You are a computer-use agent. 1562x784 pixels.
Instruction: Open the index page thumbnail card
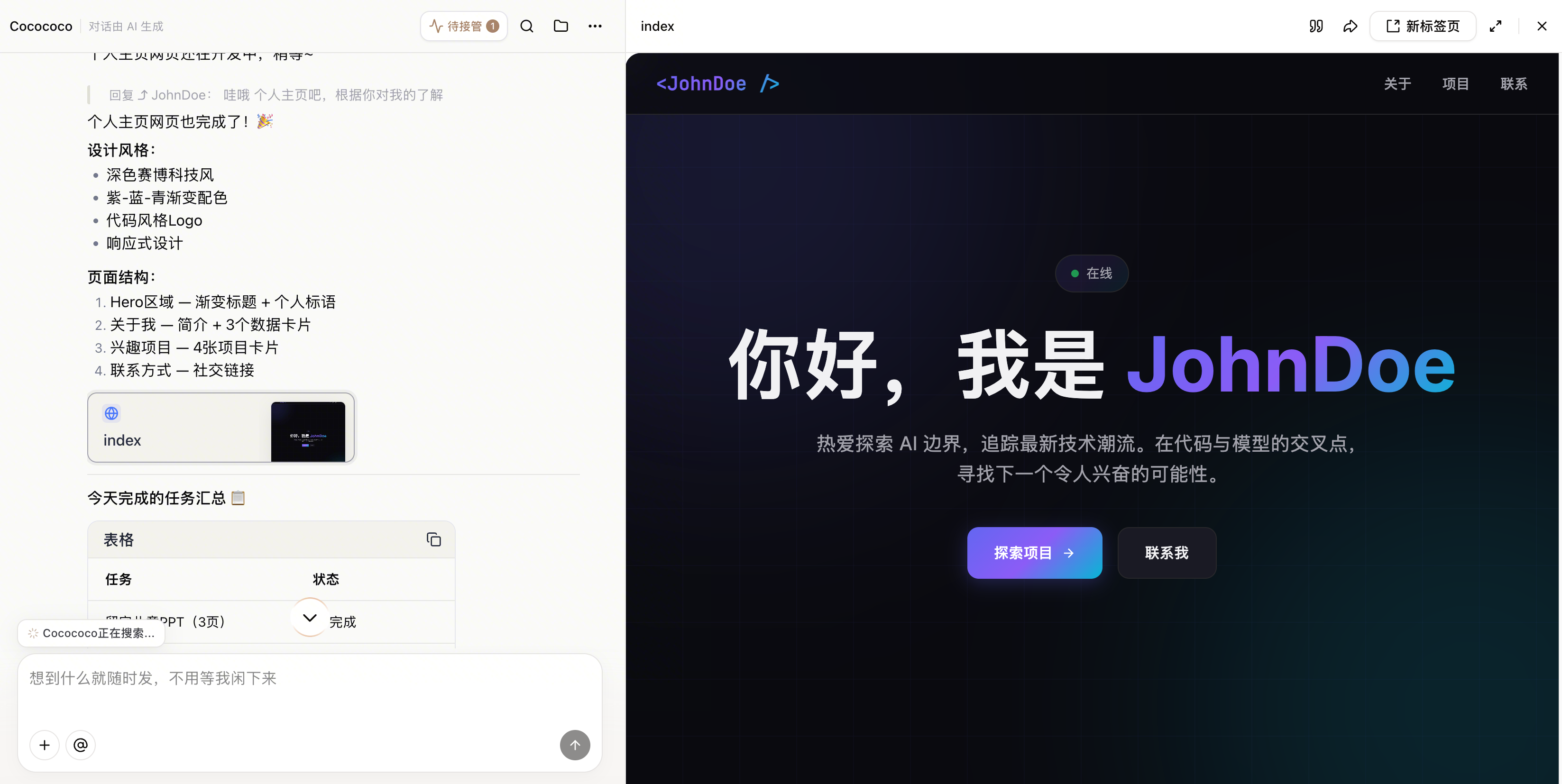pos(221,428)
